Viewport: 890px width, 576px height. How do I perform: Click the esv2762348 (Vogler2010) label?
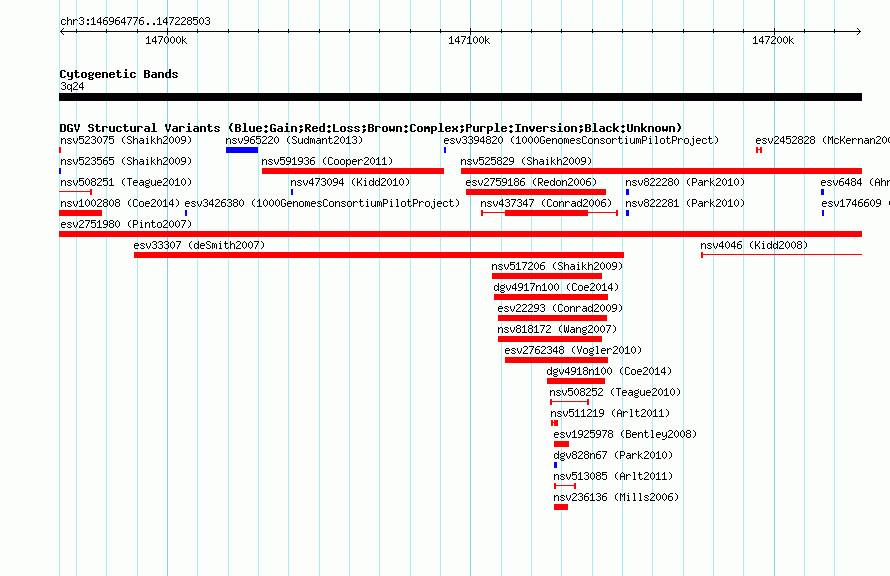coord(573,350)
